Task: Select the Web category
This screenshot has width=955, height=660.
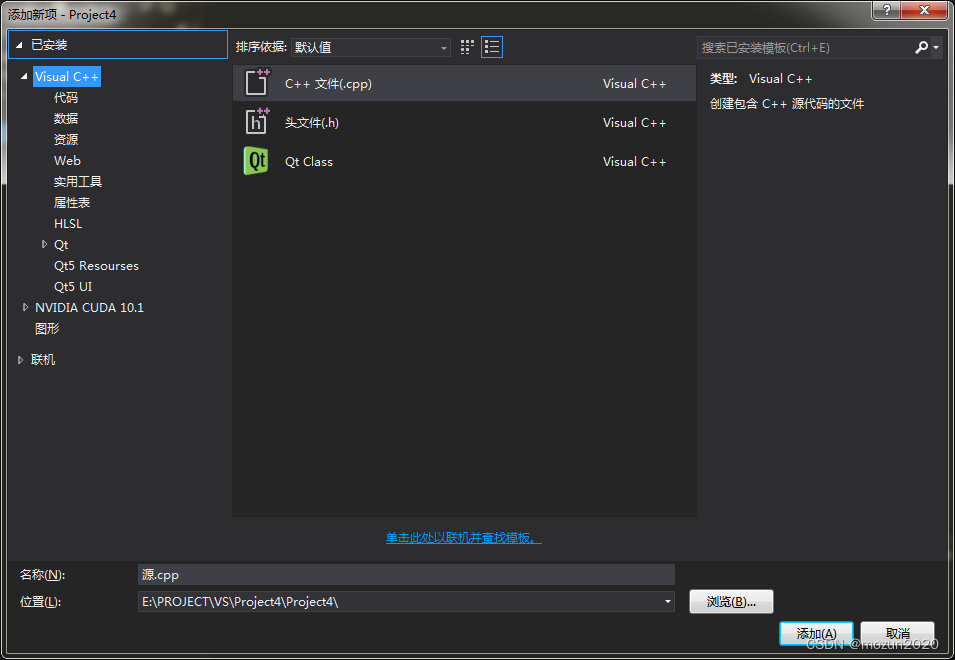Action: (x=67, y=160)
